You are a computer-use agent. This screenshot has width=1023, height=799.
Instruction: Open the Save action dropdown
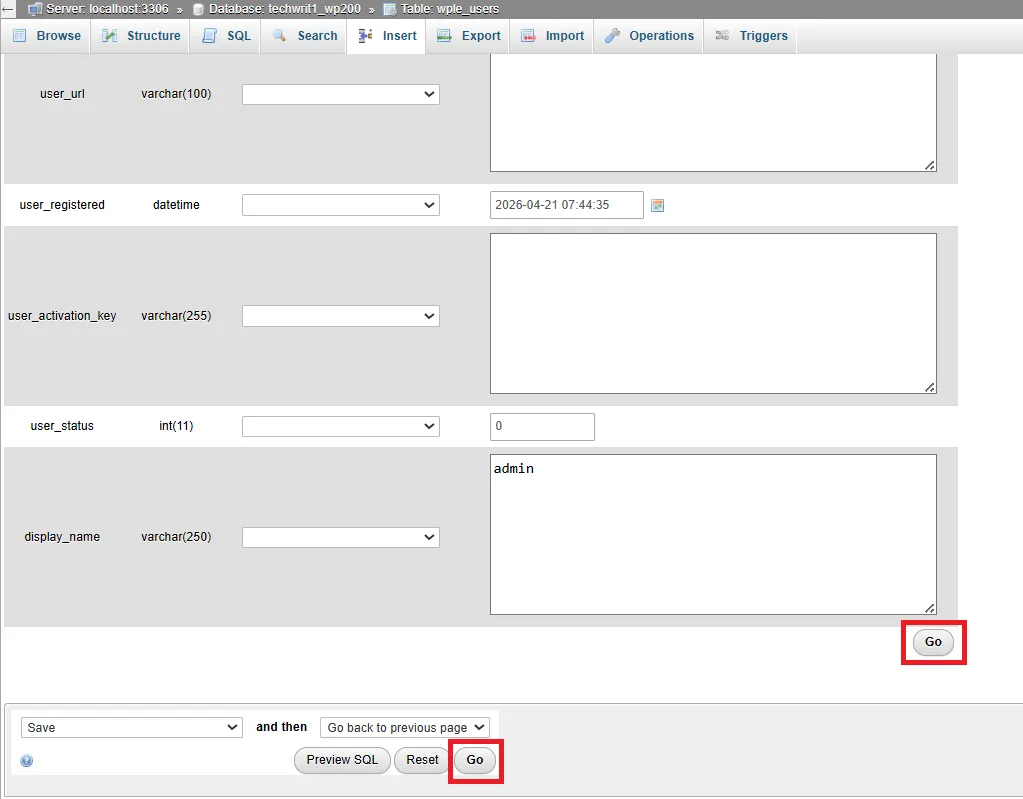pos(130,727)
